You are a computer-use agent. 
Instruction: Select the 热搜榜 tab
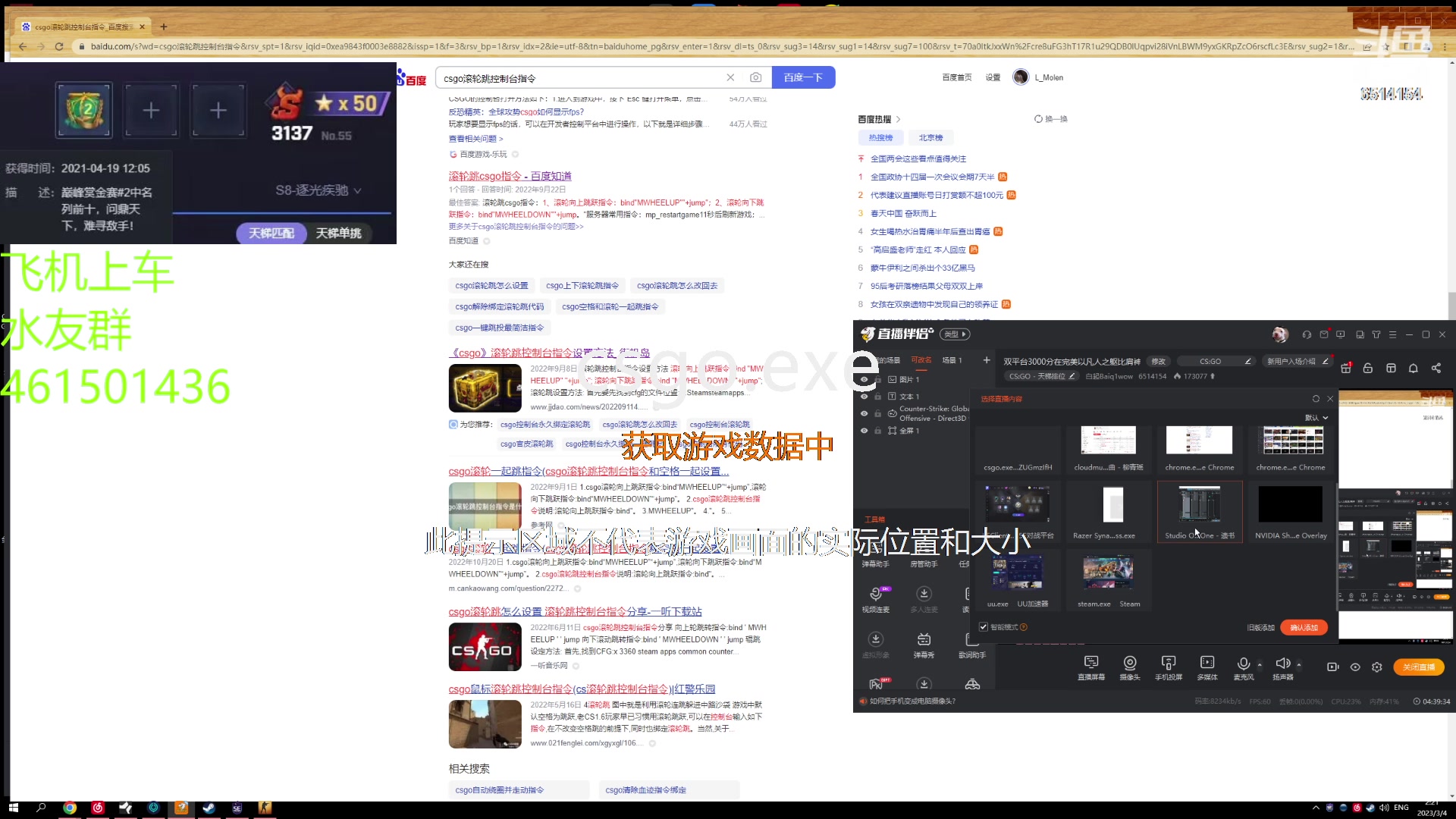[x=880, y=138]
